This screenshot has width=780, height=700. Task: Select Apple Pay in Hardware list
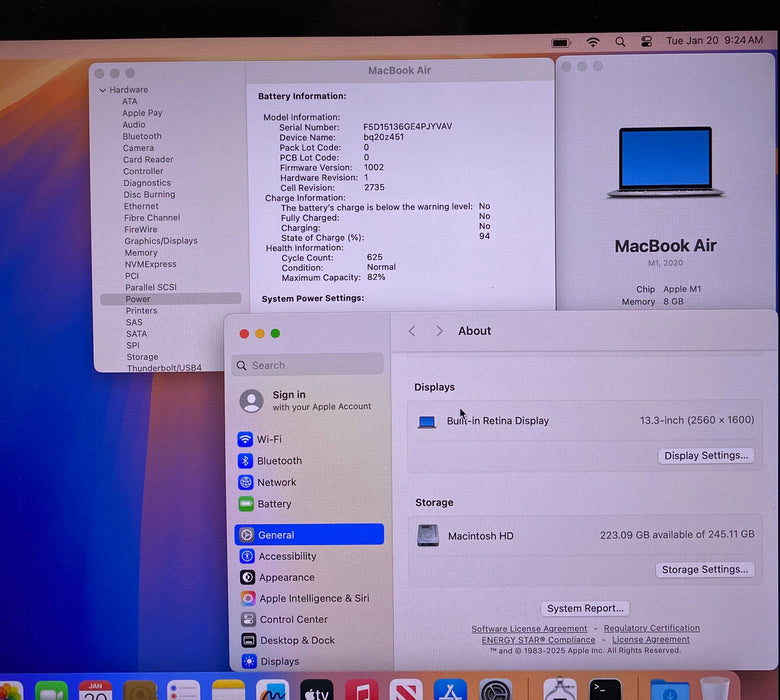(x=142, y=113)
